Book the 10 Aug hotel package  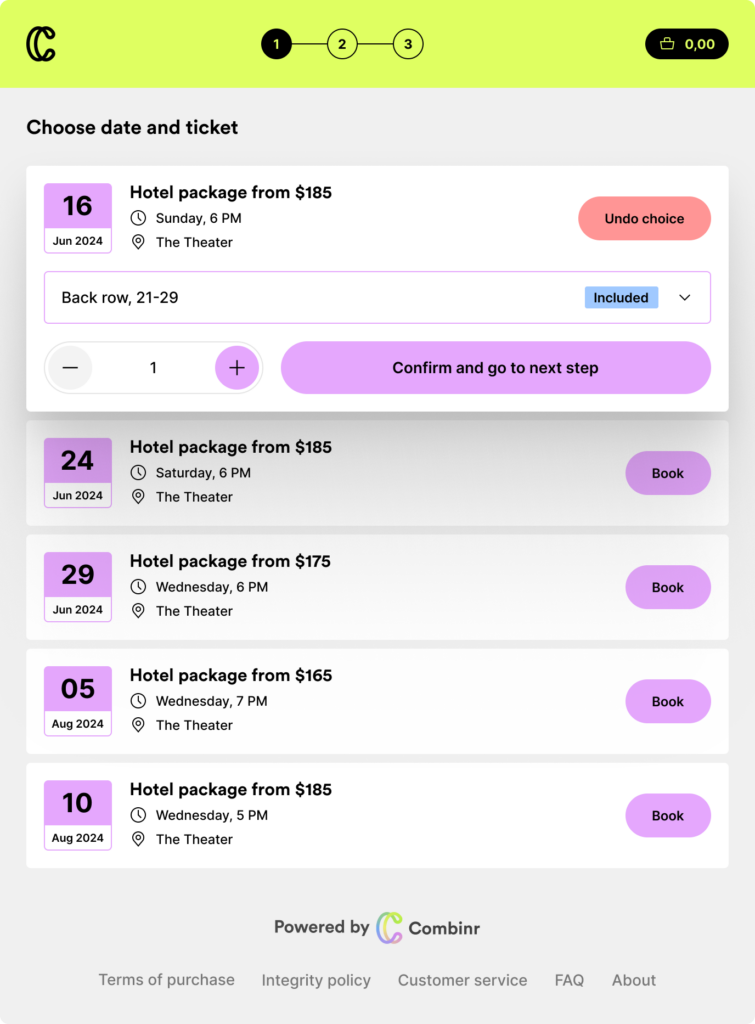[668, 816]
